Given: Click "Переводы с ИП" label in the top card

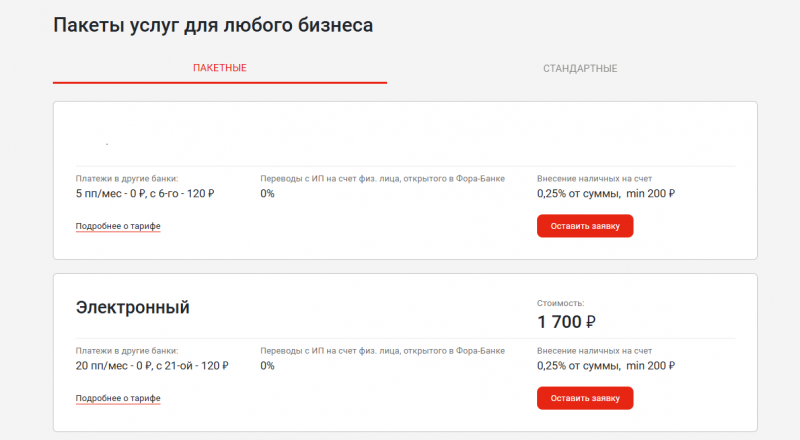Looking at the screenshot, I should pyautogui.click(x=382, y=179).
